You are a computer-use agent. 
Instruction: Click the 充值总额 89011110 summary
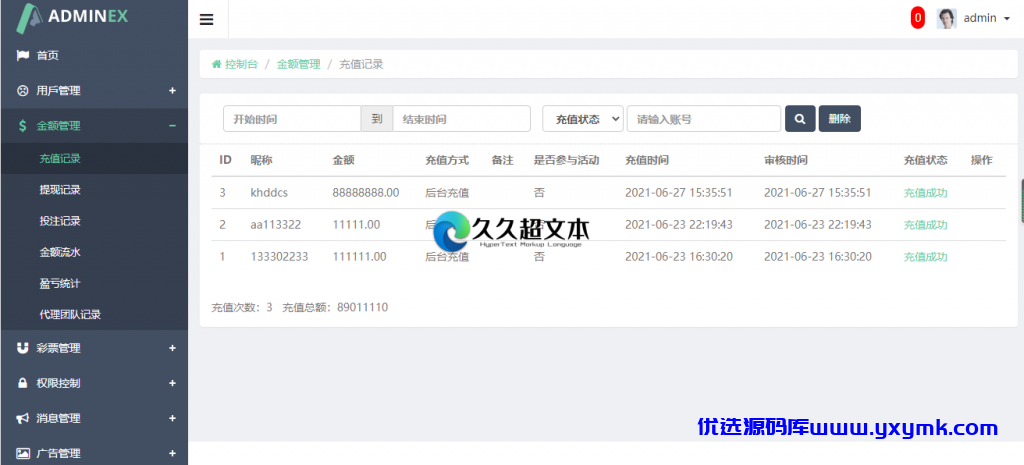[x=335, y=307]
